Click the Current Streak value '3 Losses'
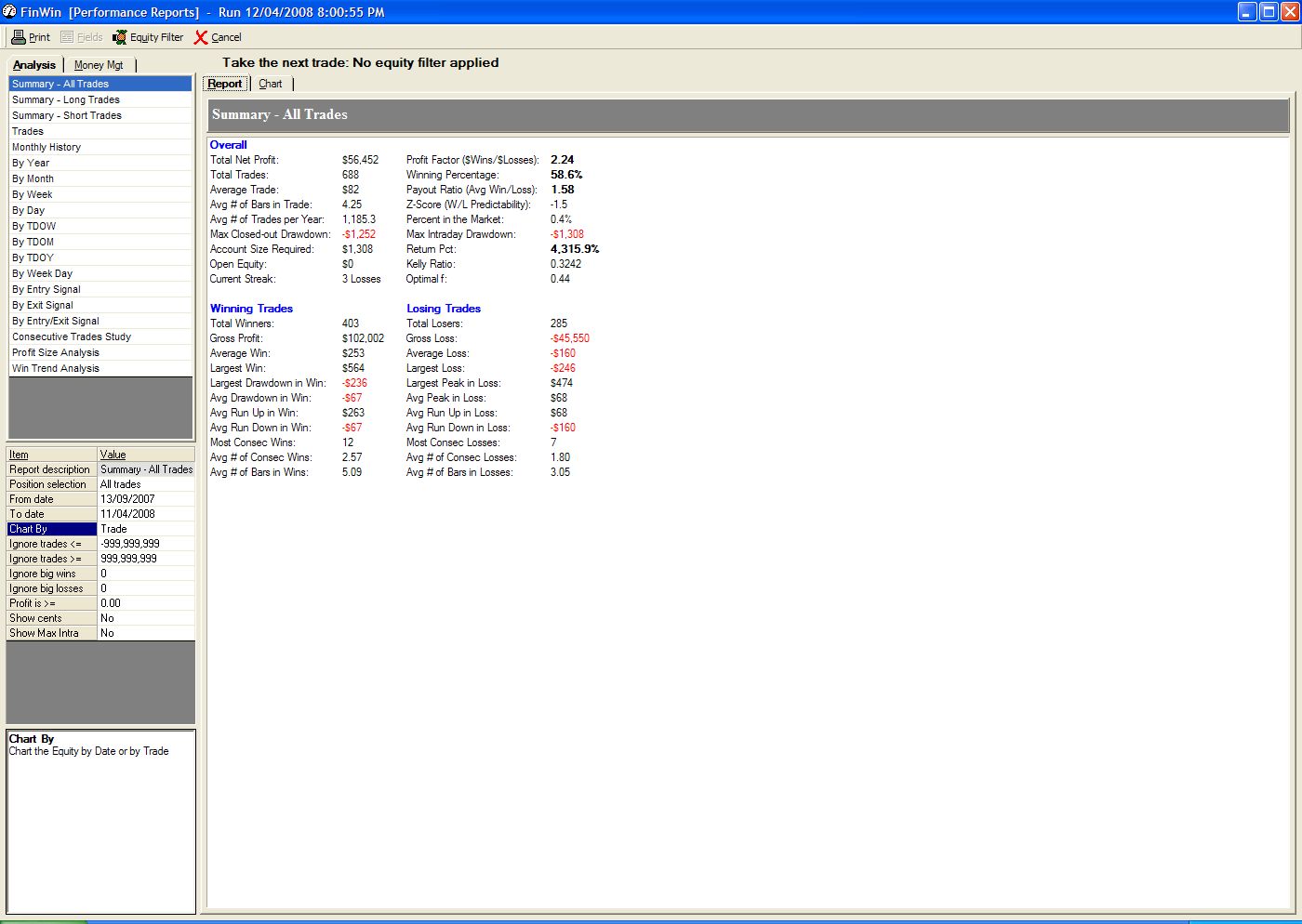The width and height of the screenshot is (1302, 924). pos(361,279)
